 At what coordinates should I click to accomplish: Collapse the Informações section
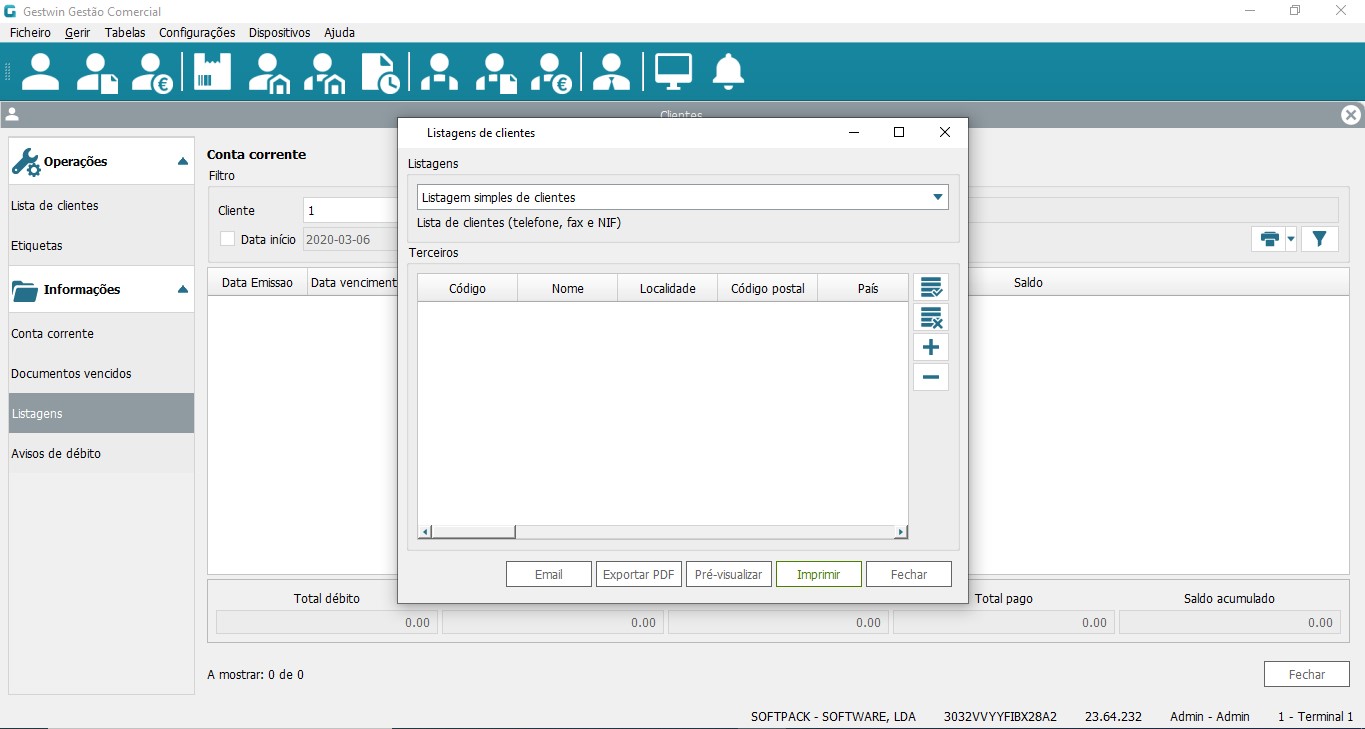tap(182, 290)
